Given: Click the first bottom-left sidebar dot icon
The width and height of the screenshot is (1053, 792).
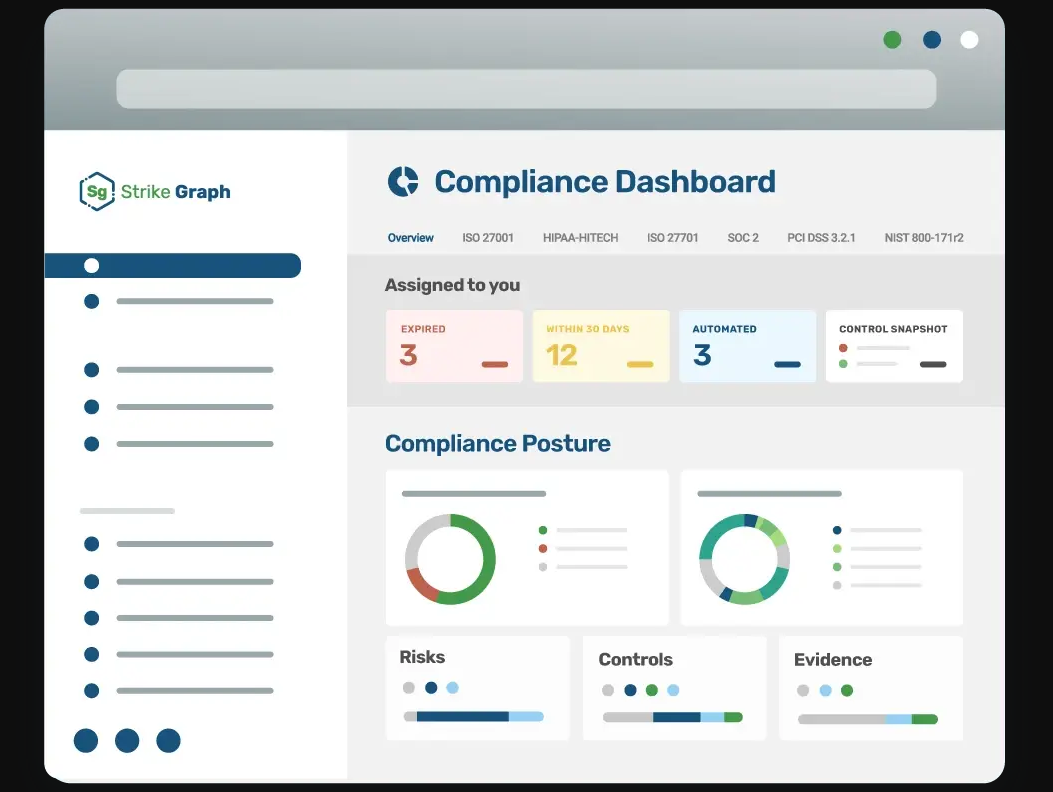Looking at the screenshot, I should (85, 740).
